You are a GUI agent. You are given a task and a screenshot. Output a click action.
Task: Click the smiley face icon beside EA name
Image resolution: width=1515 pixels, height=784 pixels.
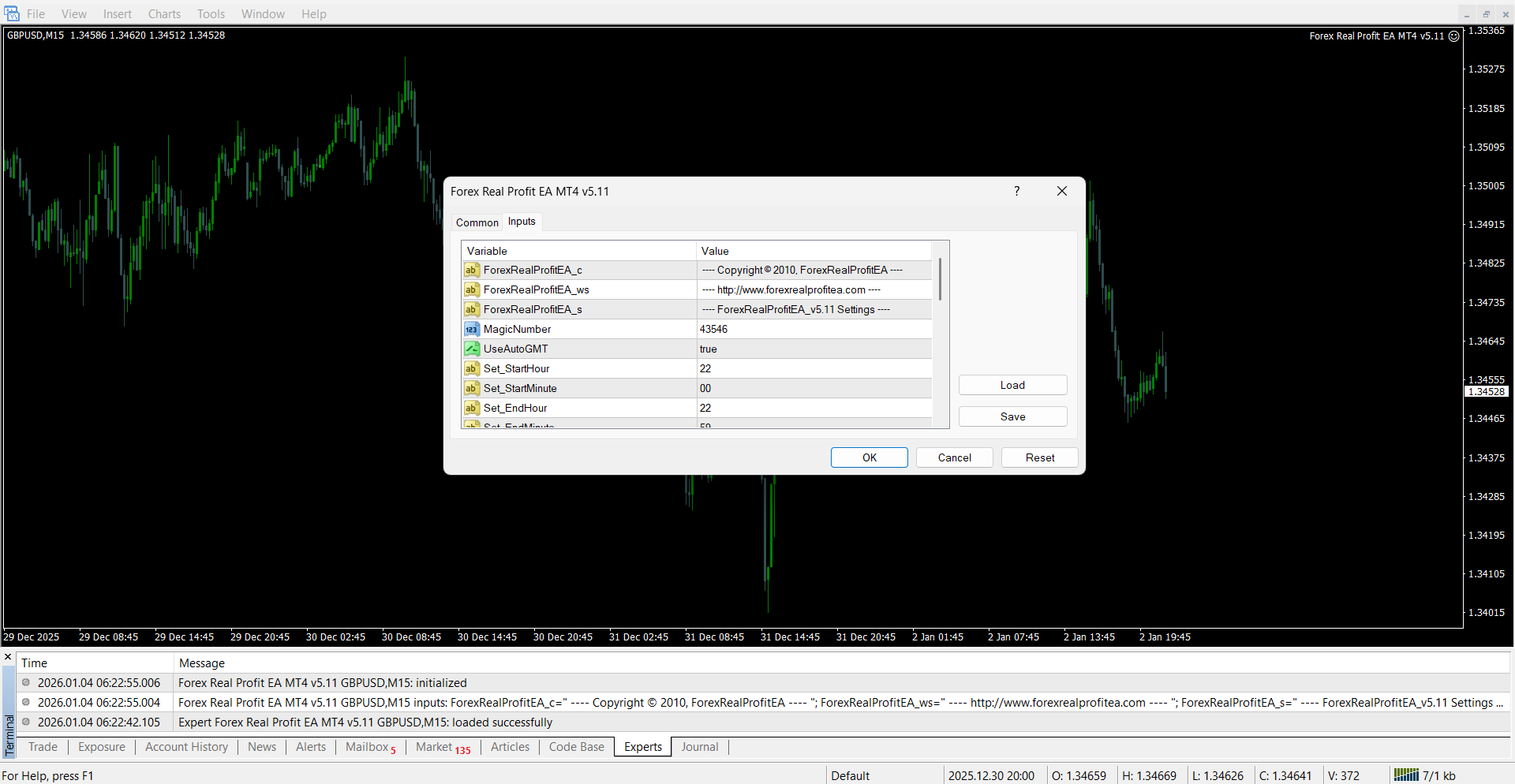(x=1454, y=36)
